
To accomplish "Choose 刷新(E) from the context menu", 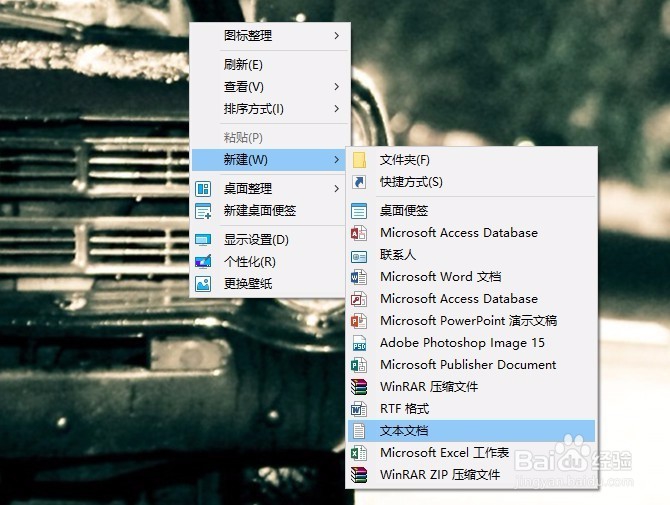I will point(270,65).
